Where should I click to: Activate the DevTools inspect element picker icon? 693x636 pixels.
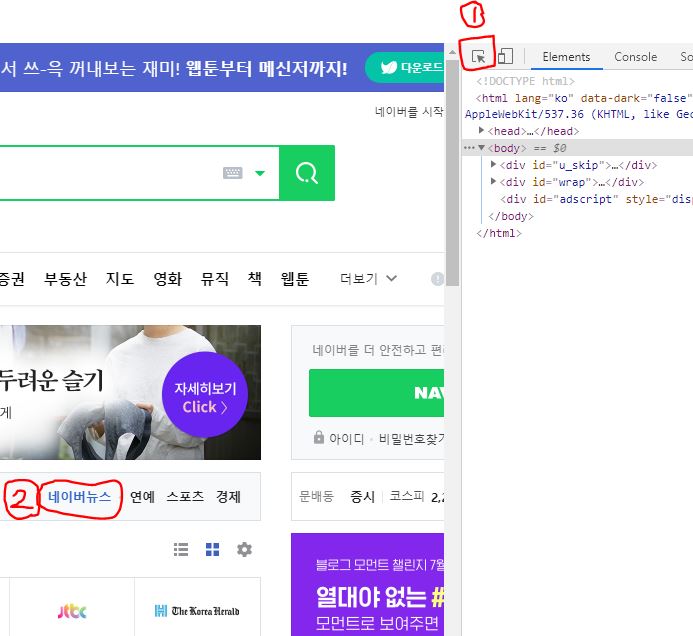click(478, 57)
